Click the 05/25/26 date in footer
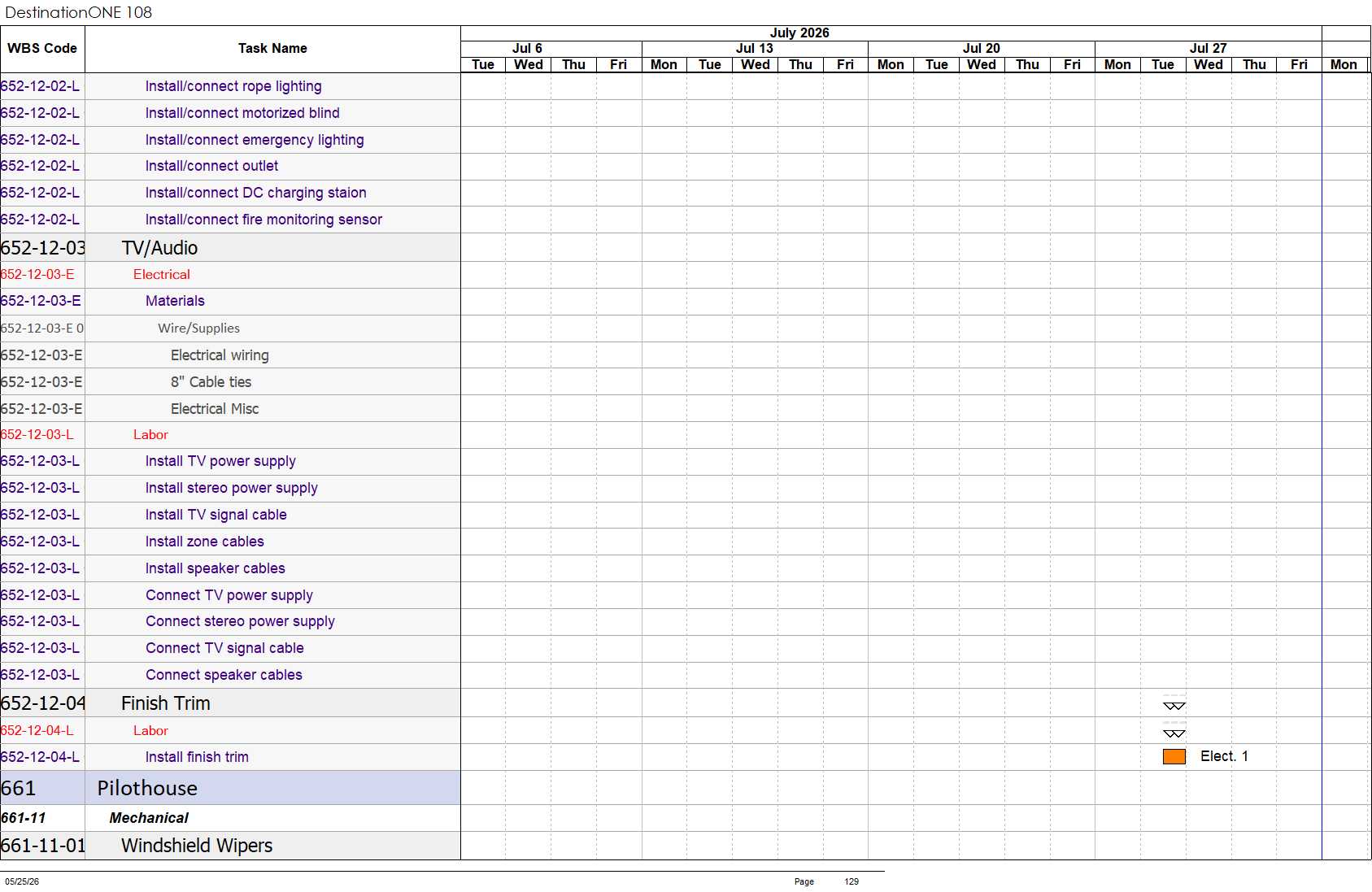Screen dimensions: 1372x892 click(22, 881)
